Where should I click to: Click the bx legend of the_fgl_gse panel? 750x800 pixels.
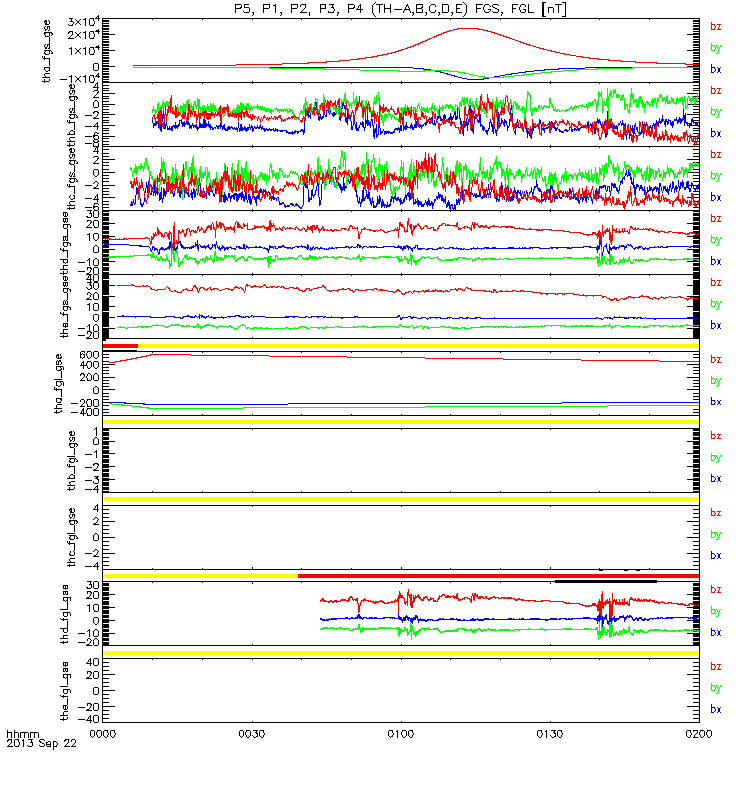point(716,709)
